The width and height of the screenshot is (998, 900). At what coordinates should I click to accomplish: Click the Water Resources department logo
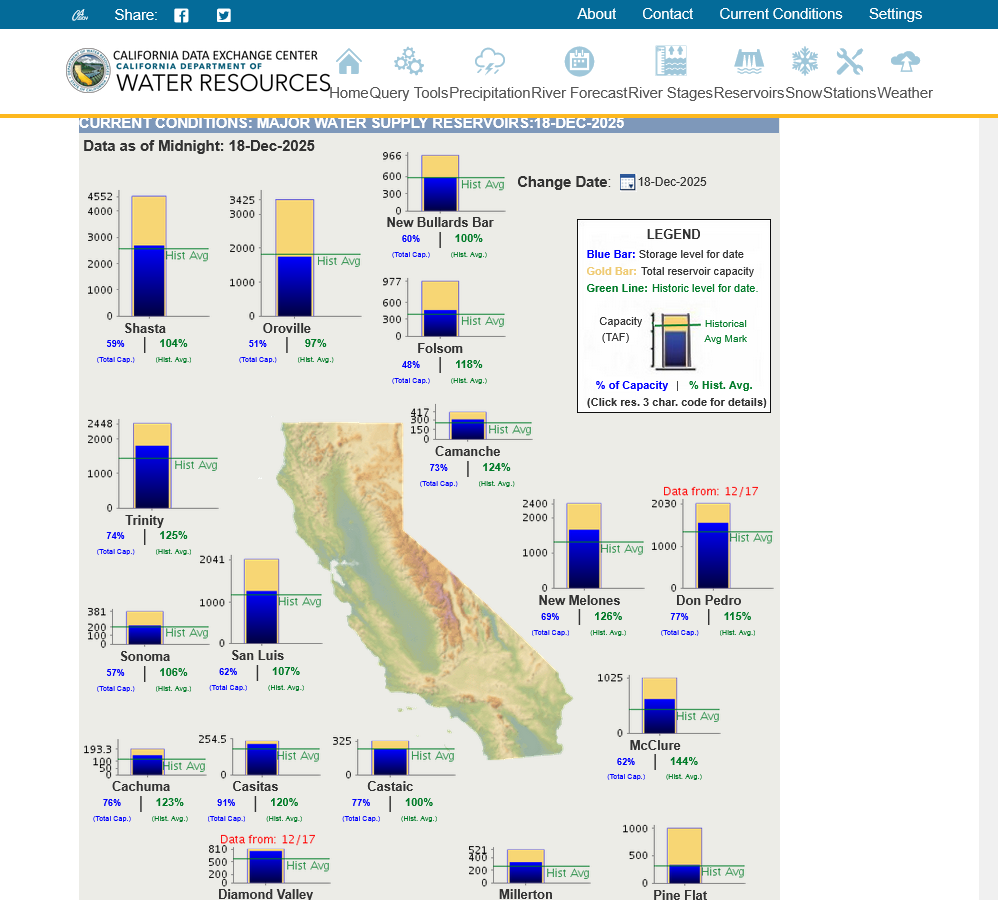click(x=199, y=71)
